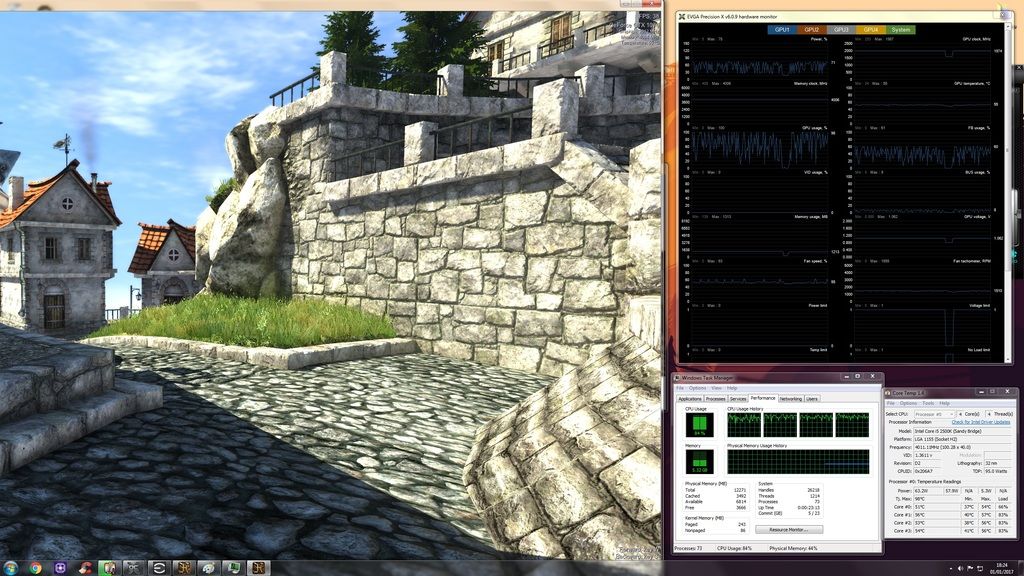Click the volume icon in system tray

tap(960, 568)
